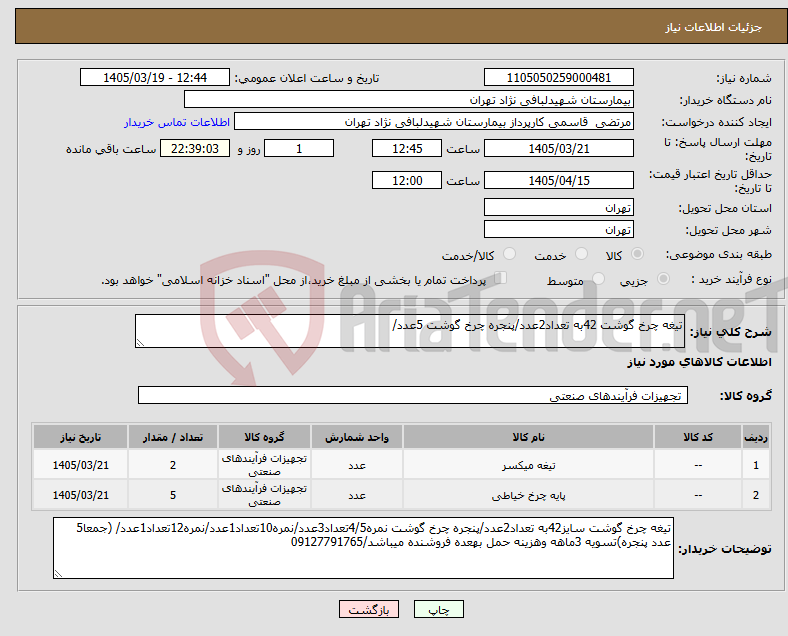Open اطلاعات تماس خریدار link

177,122
